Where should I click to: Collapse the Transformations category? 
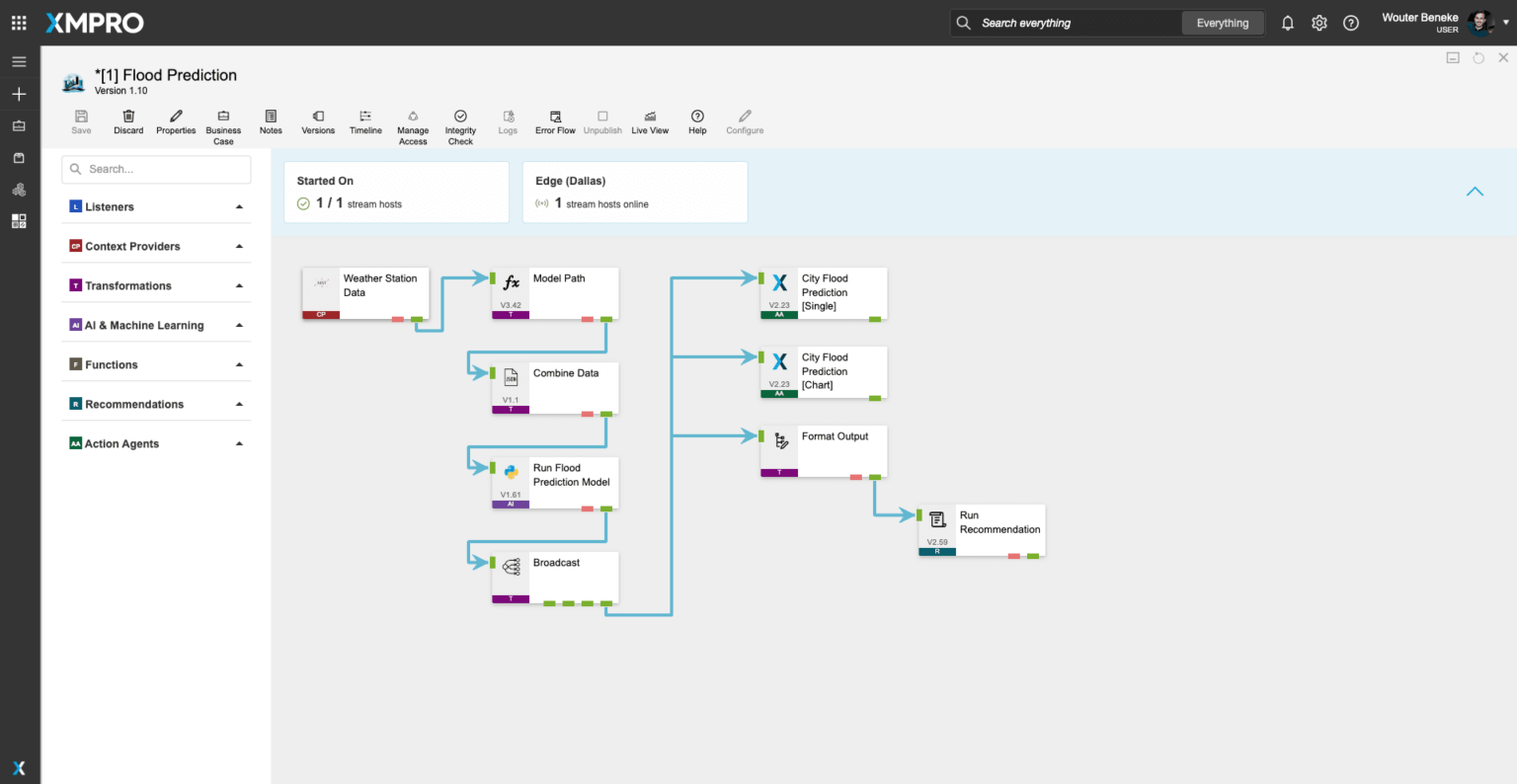[x=239, y=286]
